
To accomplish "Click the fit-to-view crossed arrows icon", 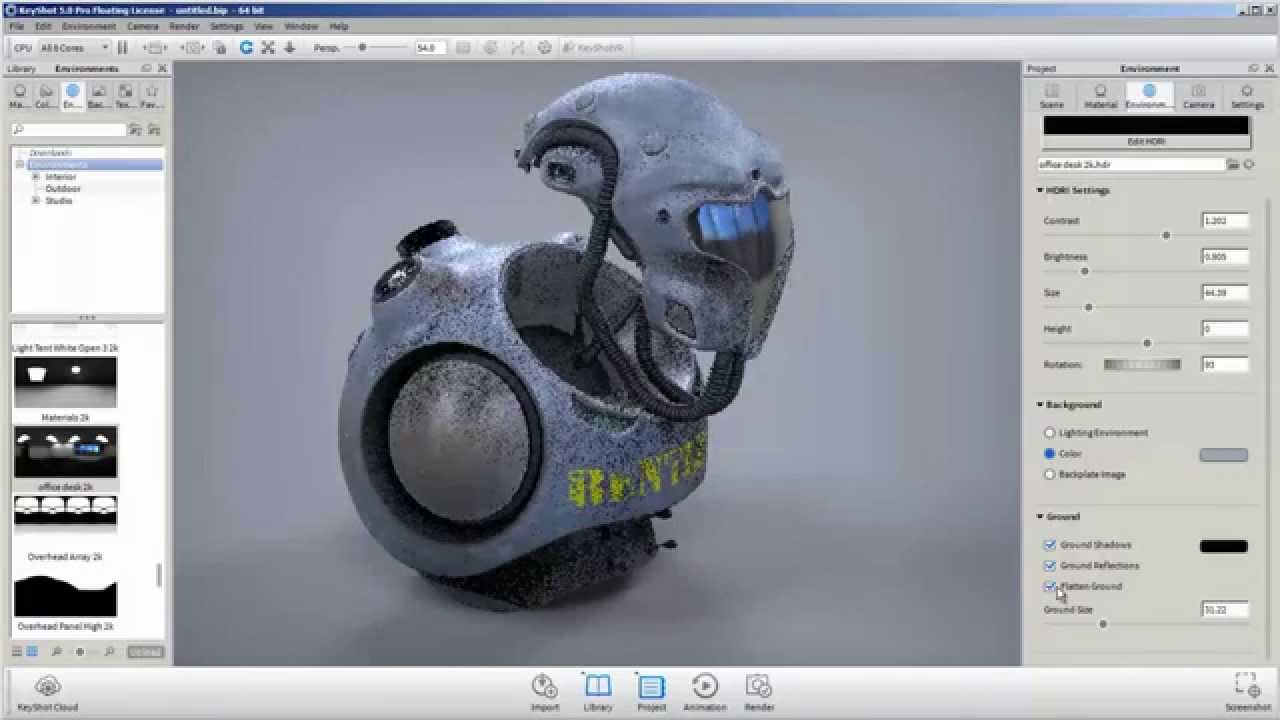I will 268,47.
